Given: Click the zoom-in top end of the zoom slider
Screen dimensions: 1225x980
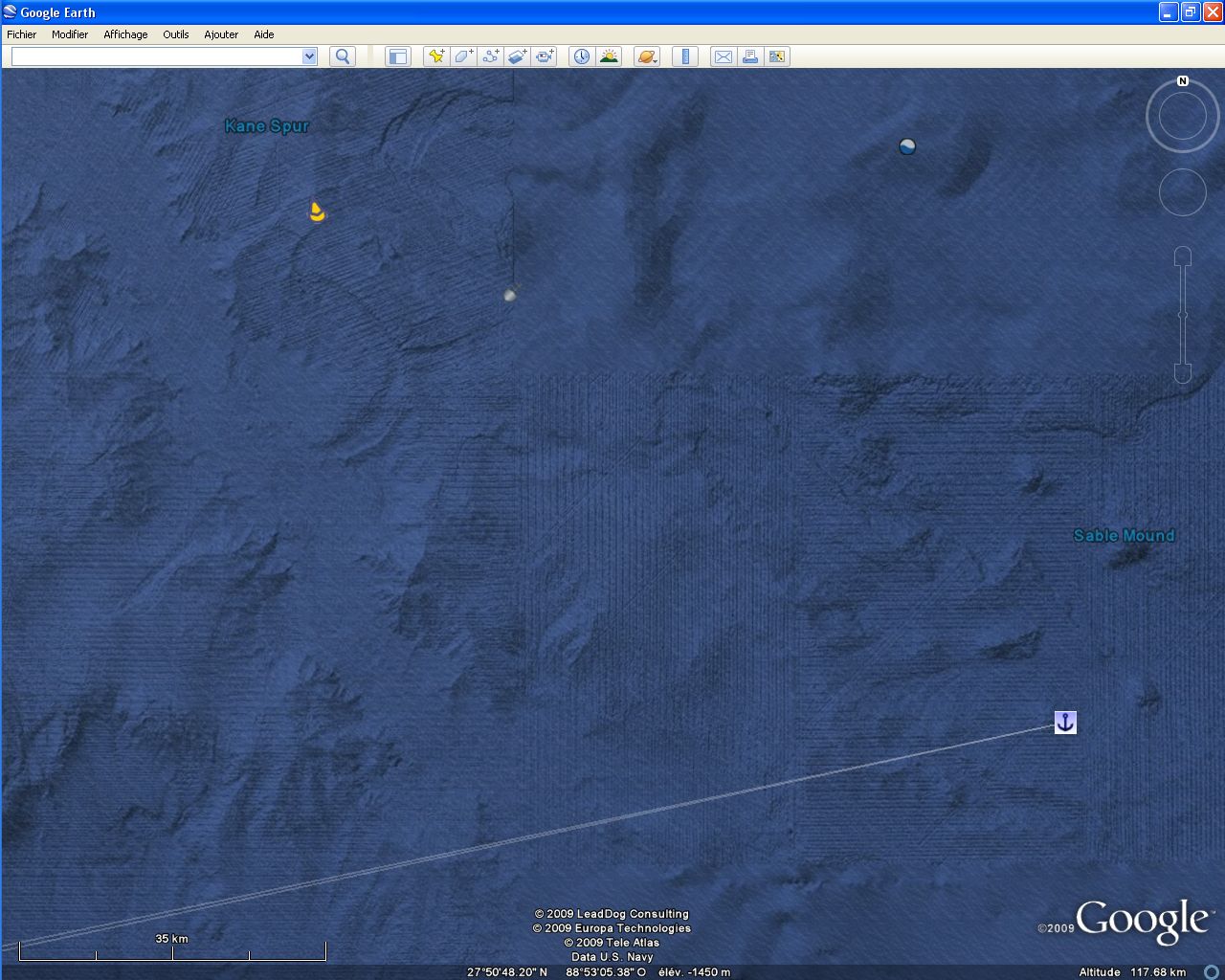Looking at the screenshot, I should click(x=1183, y=256).
